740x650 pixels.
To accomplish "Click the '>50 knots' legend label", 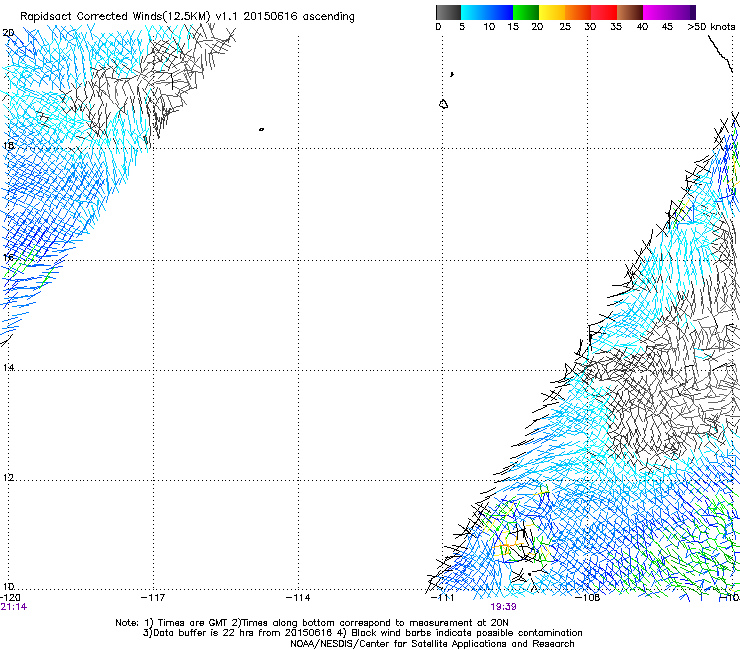I will click(x=711, y=27).
